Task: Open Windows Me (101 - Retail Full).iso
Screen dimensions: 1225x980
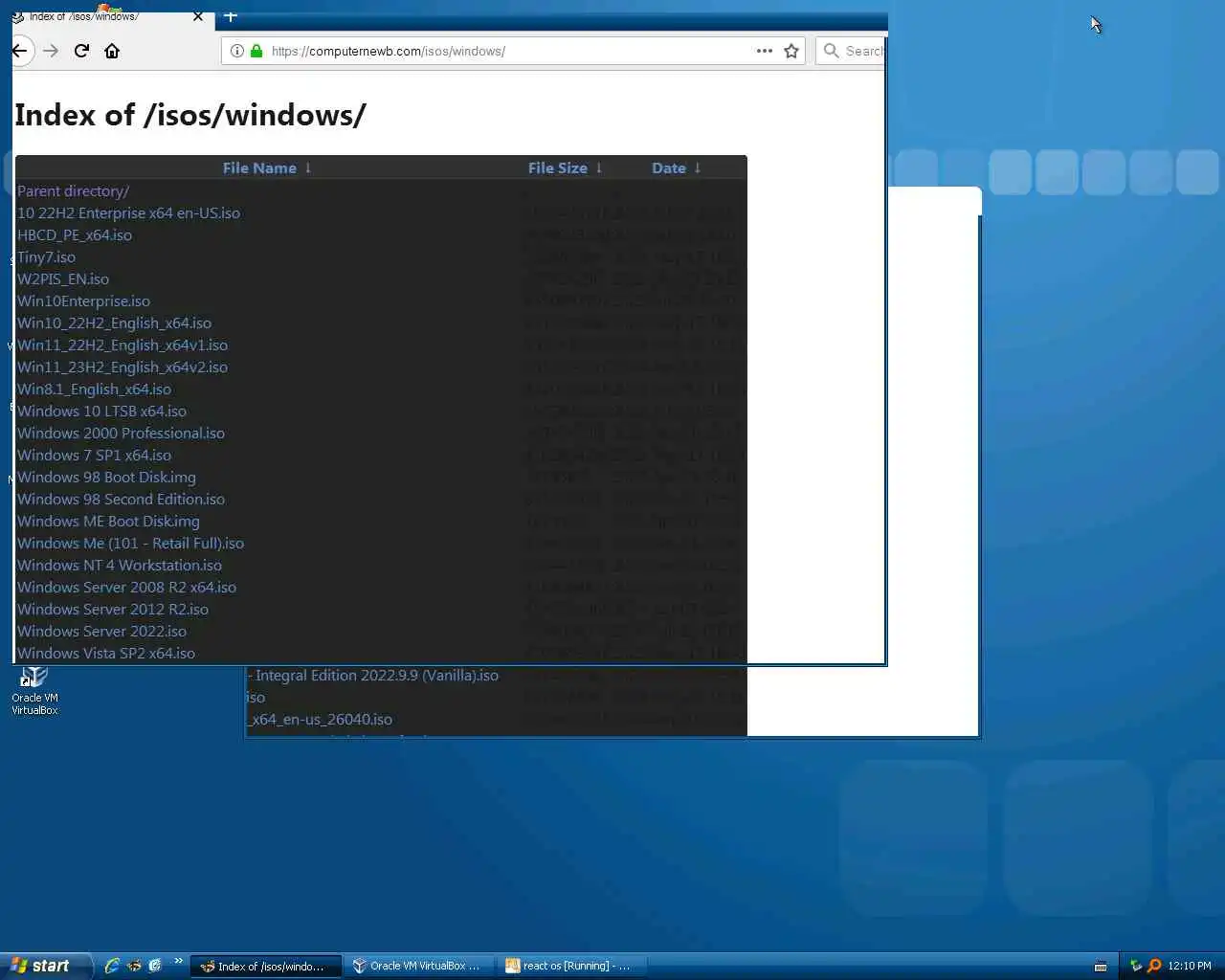Action: [130, 544]
